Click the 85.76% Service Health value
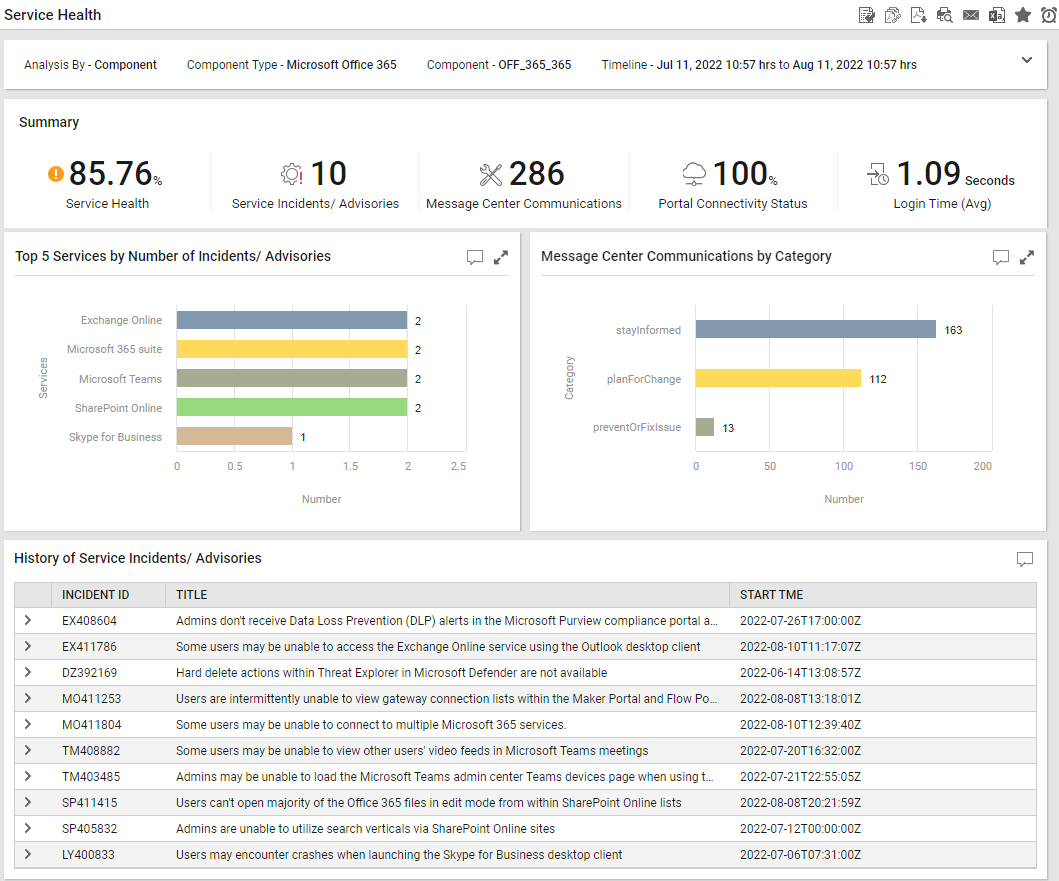The image size is (1059, 881). pyautogui.click(x=115, y=174)
